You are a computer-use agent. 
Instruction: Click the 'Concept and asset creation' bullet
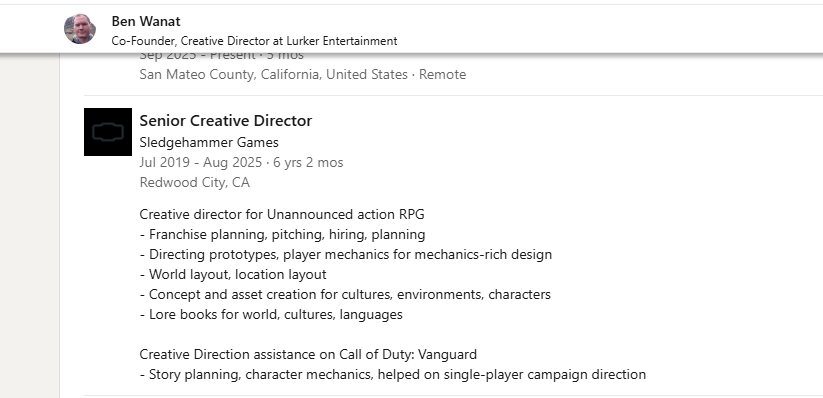[345, 295]
